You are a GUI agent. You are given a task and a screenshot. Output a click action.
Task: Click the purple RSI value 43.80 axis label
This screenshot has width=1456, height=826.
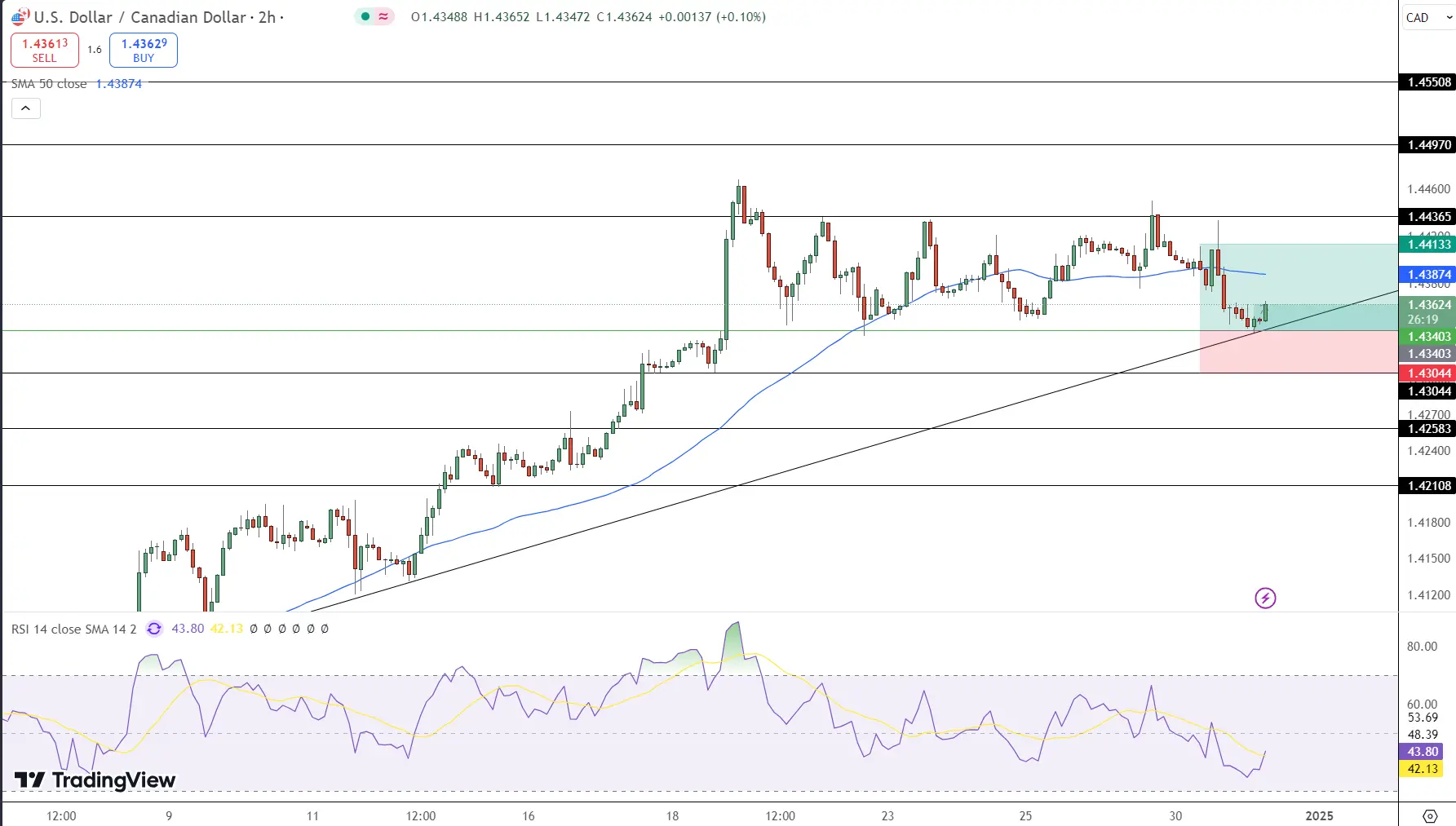coord(1422,752)
